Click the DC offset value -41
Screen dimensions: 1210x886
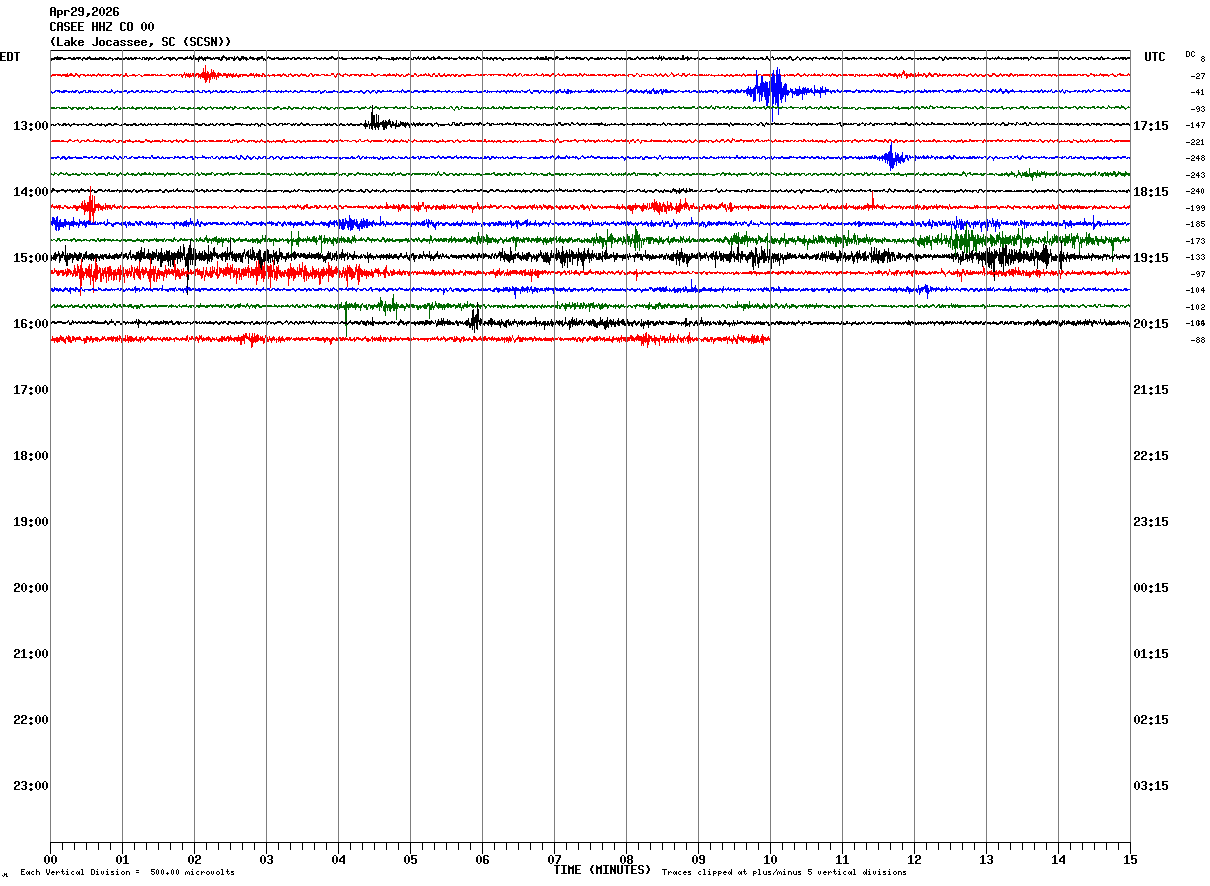point(1197,92)
